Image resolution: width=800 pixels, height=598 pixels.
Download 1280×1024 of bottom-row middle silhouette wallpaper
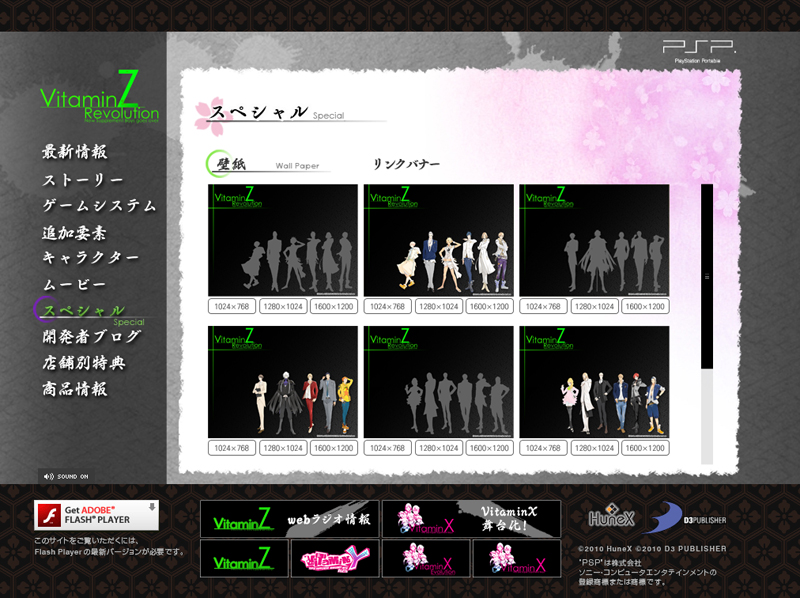point(439,448)
